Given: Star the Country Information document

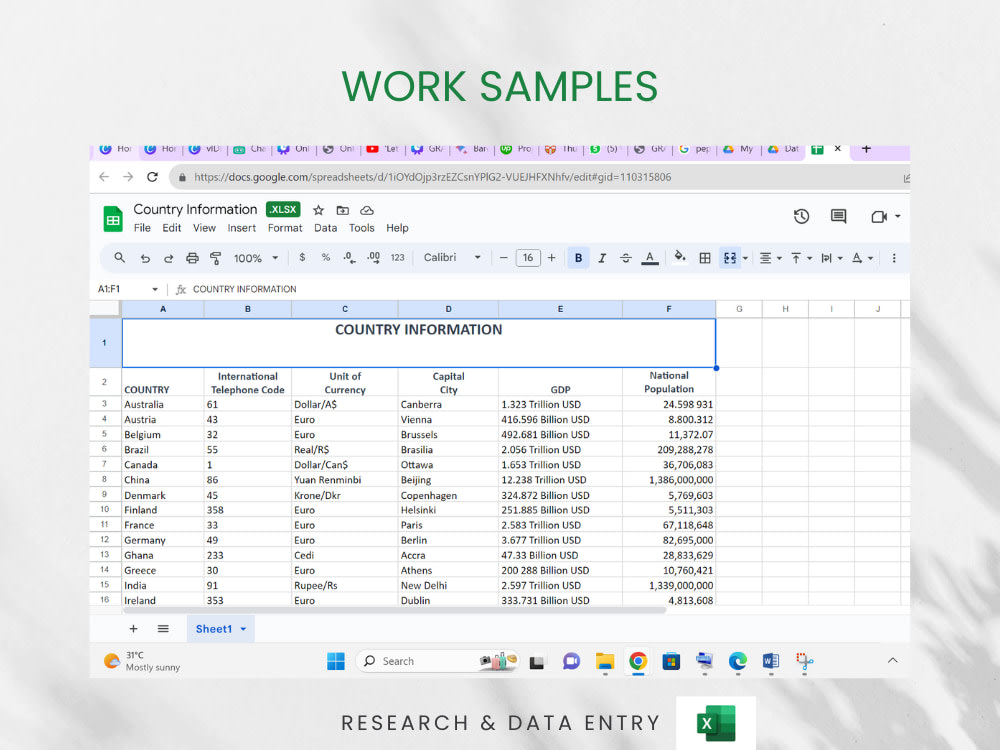Looking at the screenshot, I should click(318, 210).
